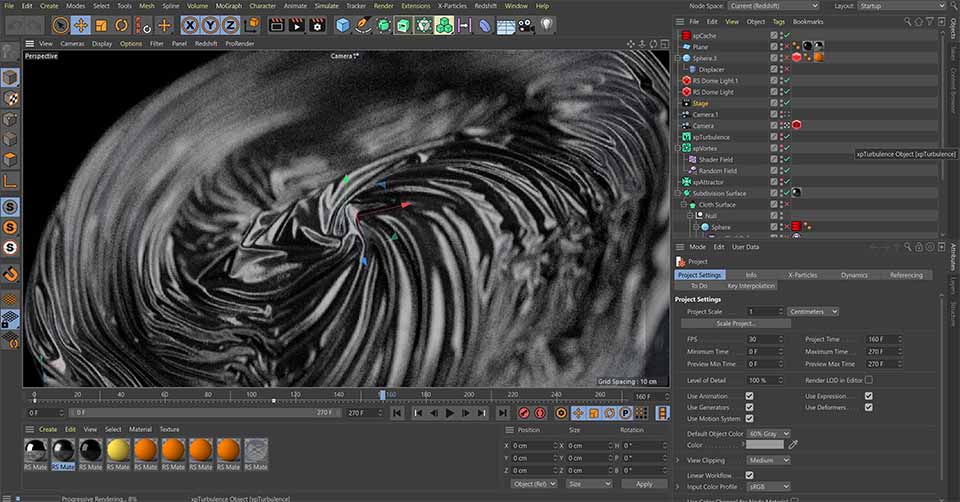This screenshot has width=960, height=502.
Task: Render the current view with the clapperboard icon
Action: click(x=277, y=25)
